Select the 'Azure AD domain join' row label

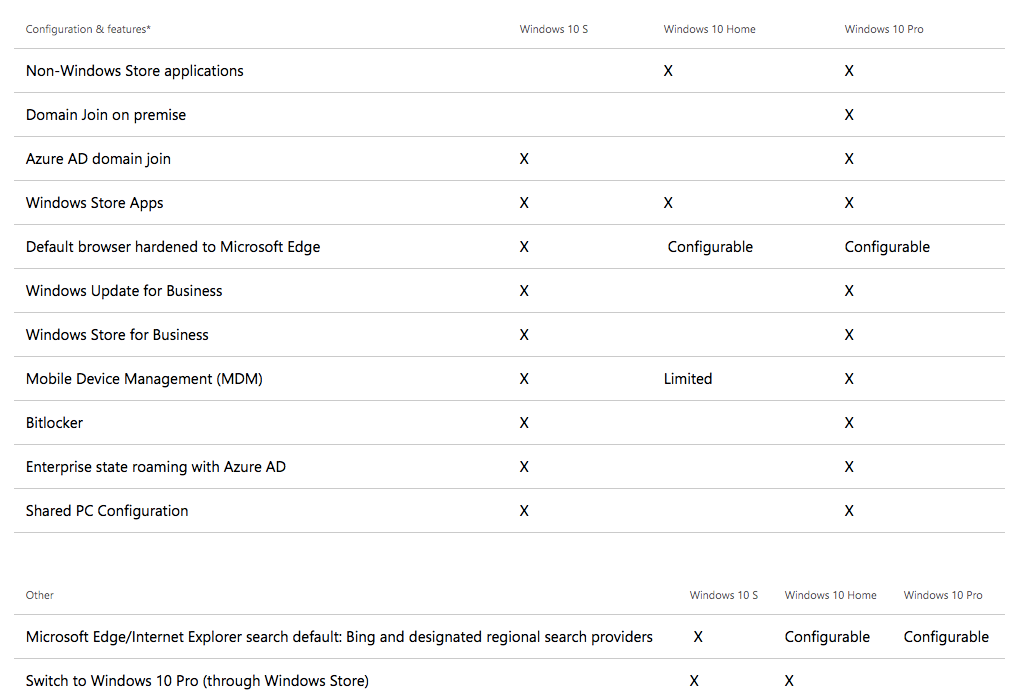[x=98, y=159]
